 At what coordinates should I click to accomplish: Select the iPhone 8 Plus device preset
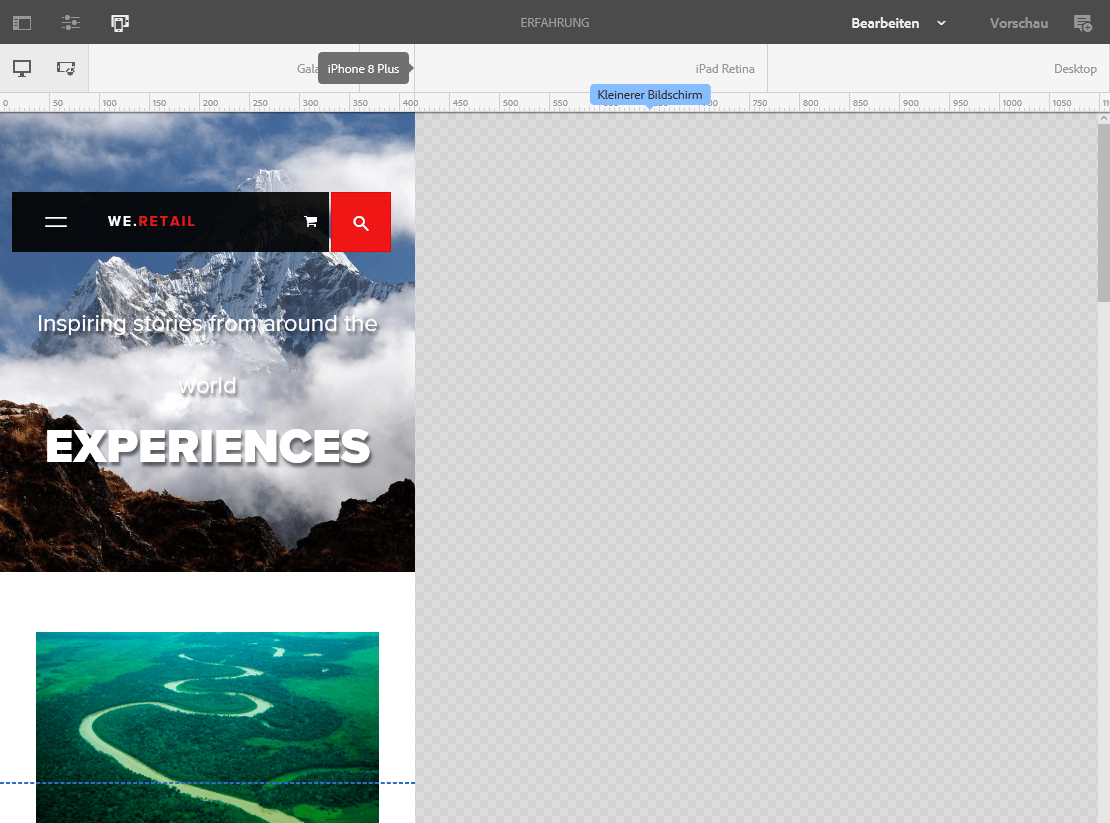363,68
